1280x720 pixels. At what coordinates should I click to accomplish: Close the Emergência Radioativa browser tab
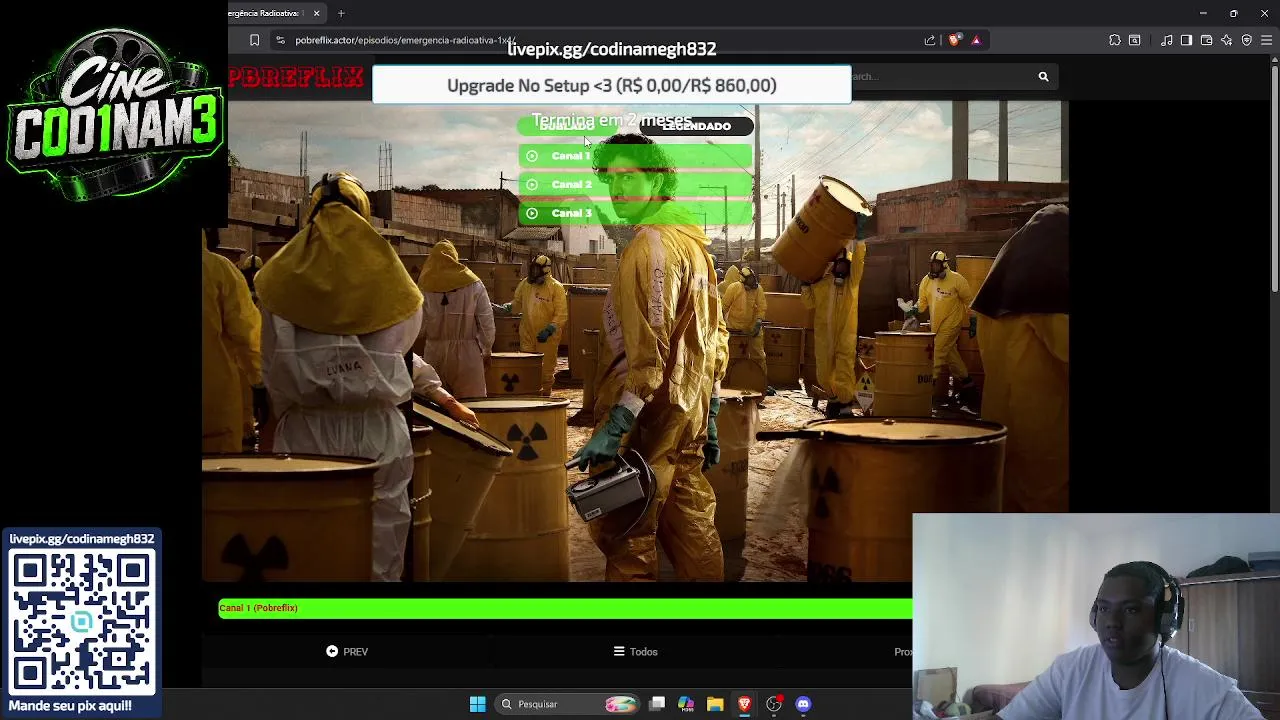click(x=316, y=13)
